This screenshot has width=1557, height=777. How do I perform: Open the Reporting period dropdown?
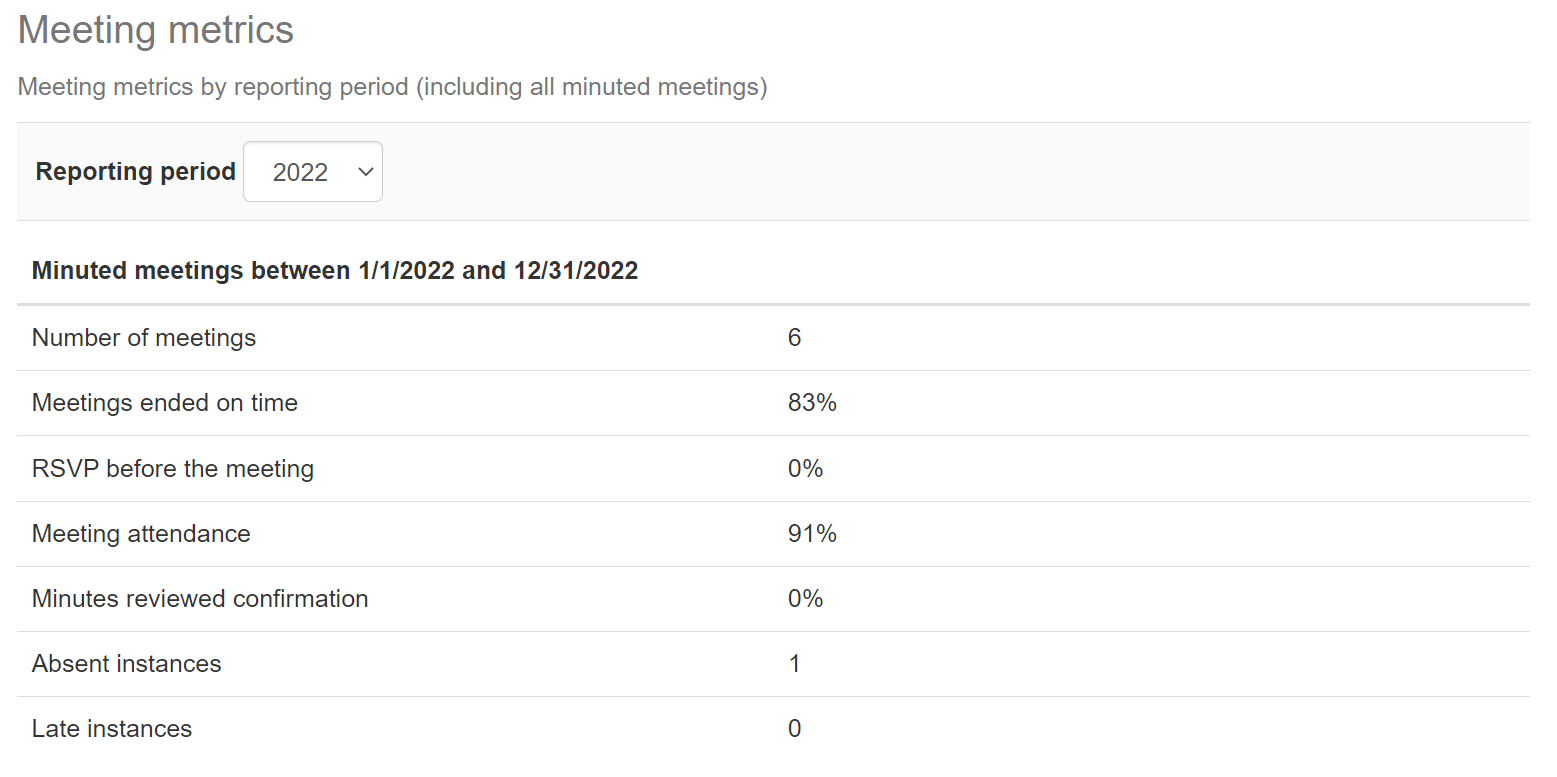313,172
